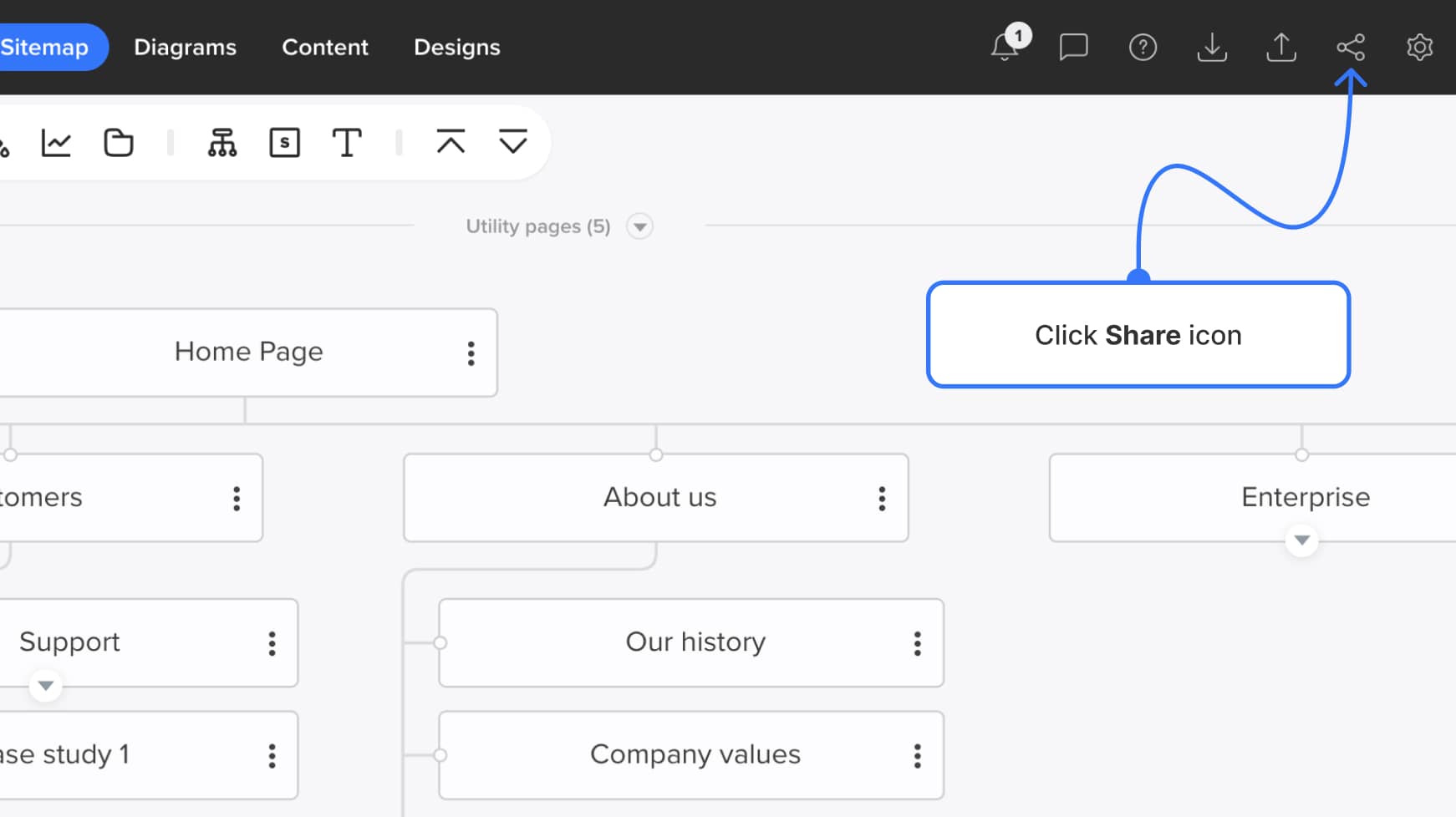Select the Home Page card
This screenshot has height=817, width=1456.
point(248,353)
